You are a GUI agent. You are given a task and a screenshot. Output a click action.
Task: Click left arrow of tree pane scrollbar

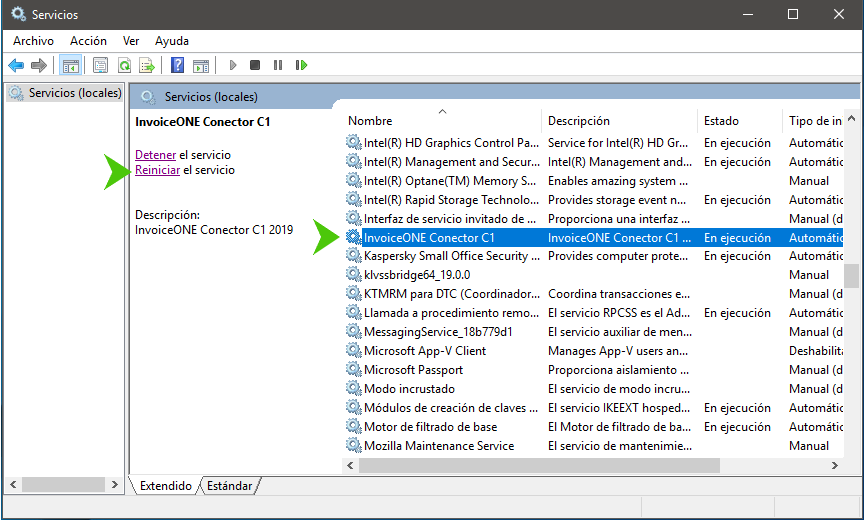point(13,485)
